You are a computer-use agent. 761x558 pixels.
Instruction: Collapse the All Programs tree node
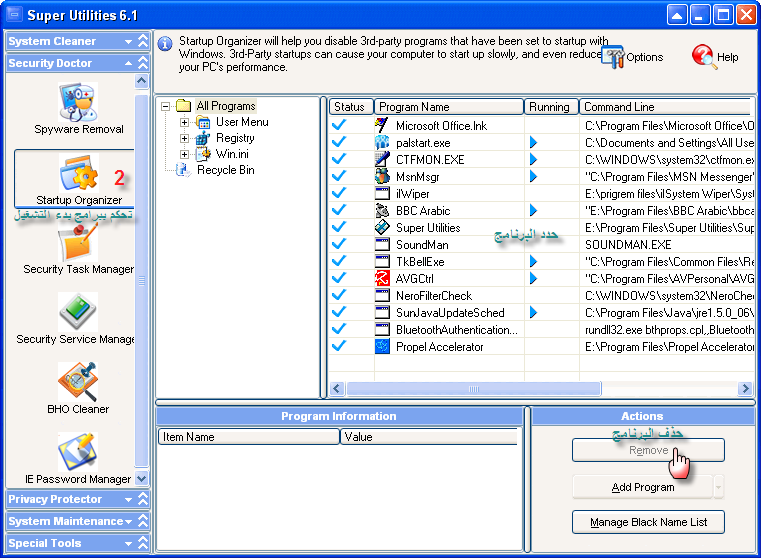(x=165, y=106)
